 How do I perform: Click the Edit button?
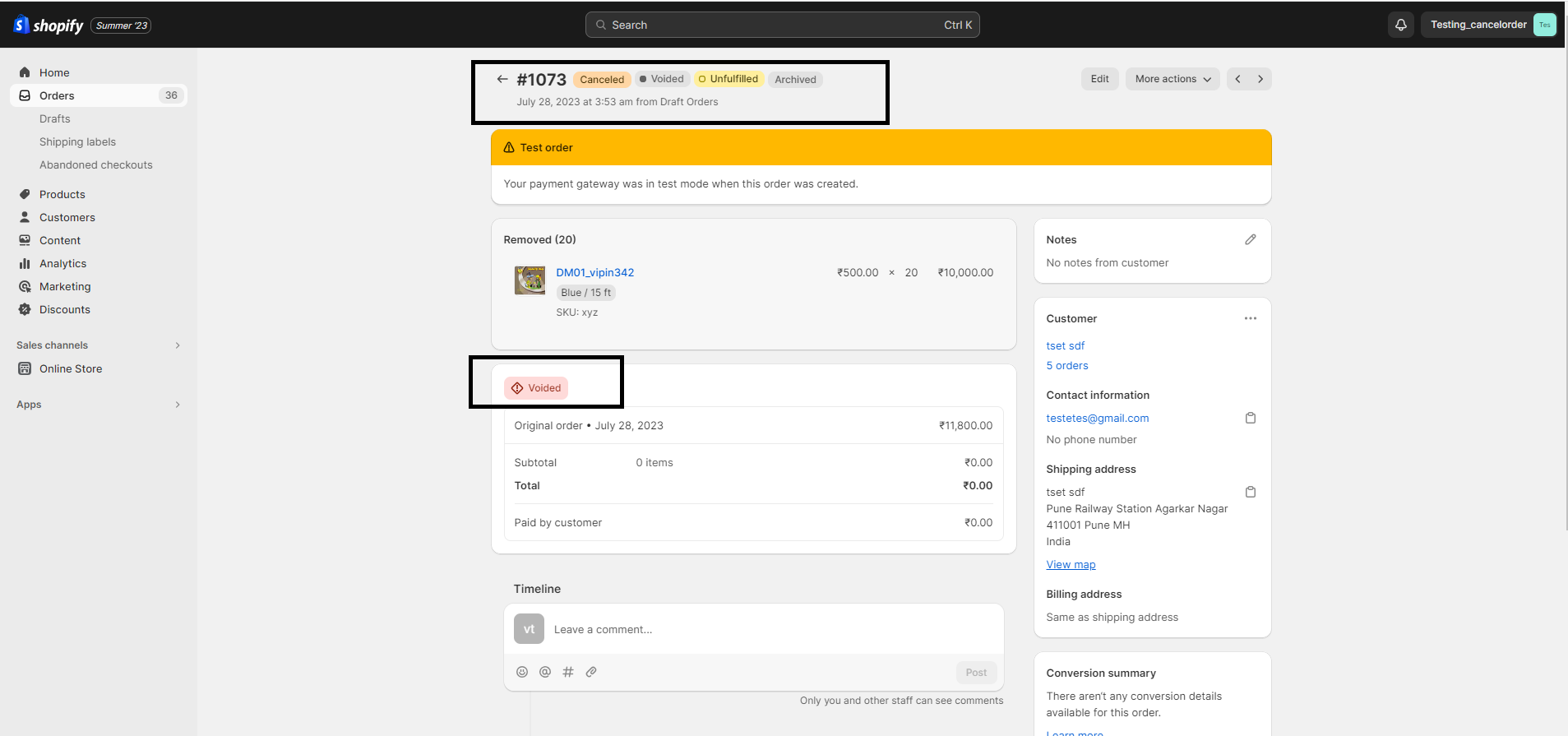coord(1100,79)
